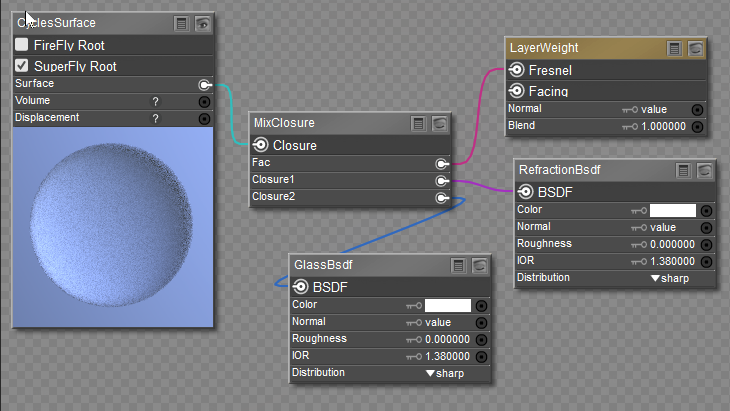
Task: Click the Fac input plug connector
Action: point(442,164)
